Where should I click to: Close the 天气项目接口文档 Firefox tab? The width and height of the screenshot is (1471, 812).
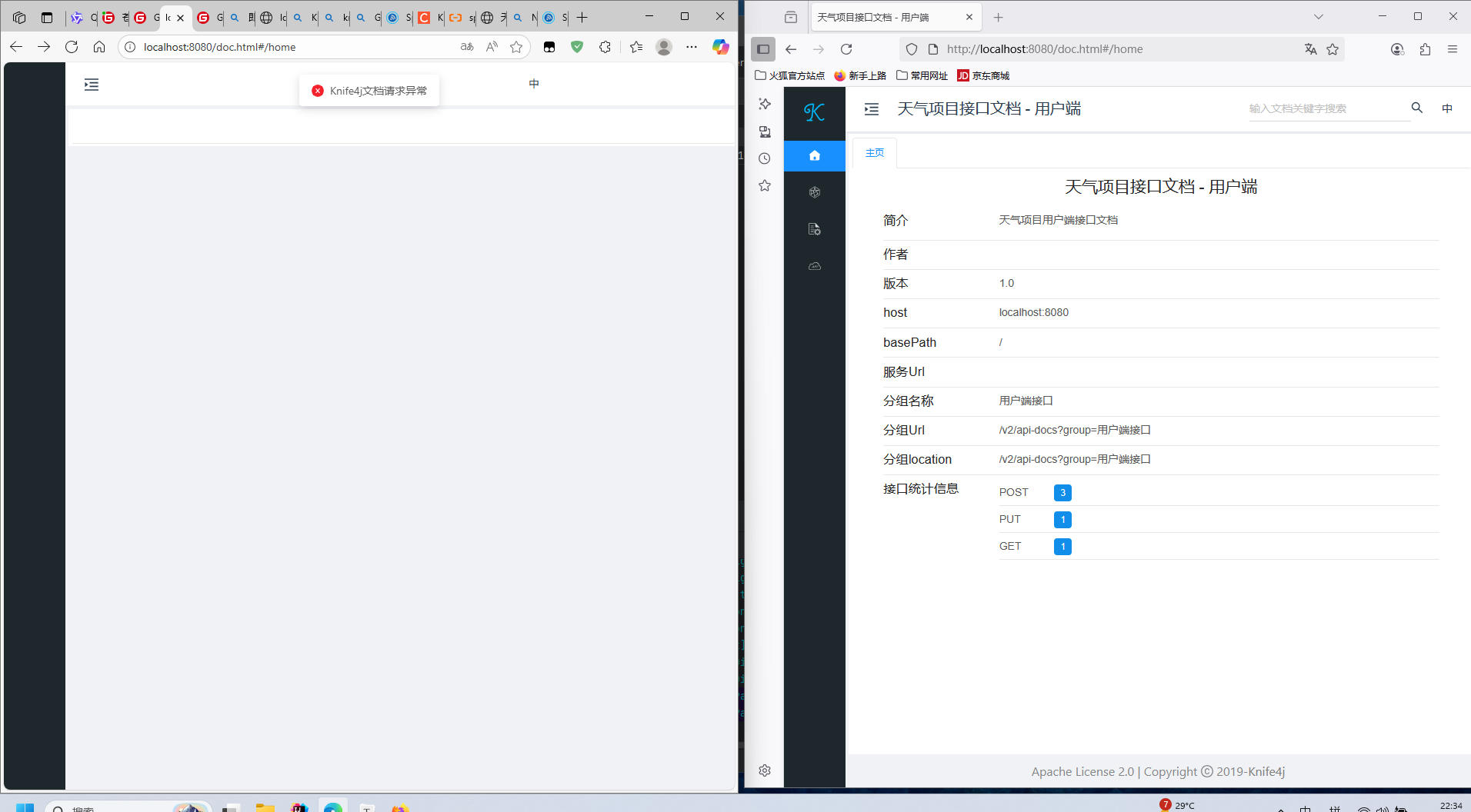(969, 17)
